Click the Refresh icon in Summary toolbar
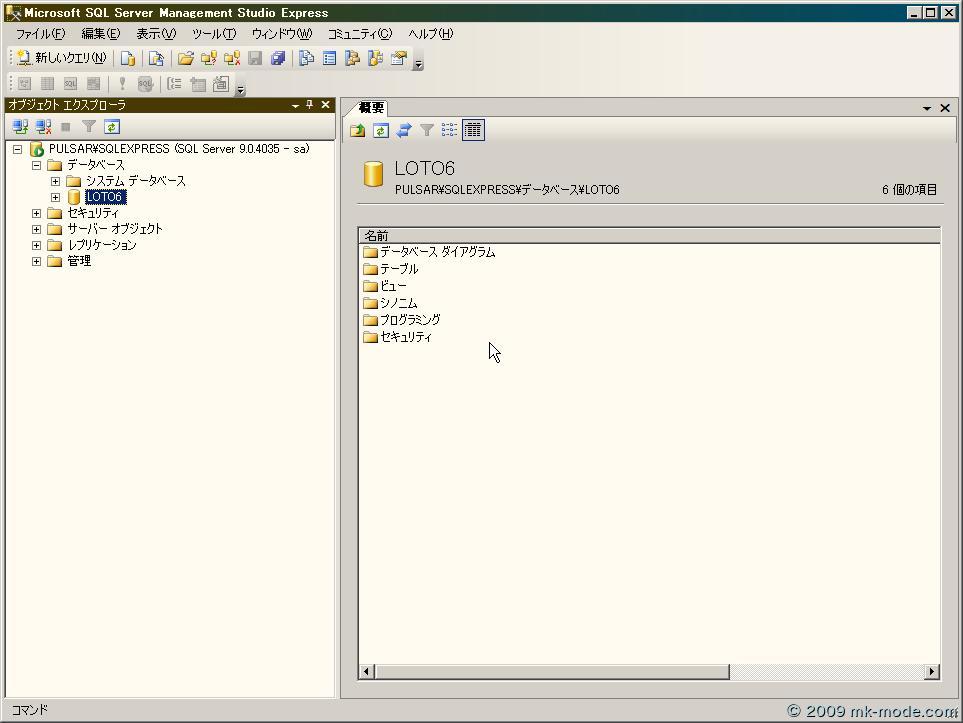This screenshot has width=963, height=723. 381,130
